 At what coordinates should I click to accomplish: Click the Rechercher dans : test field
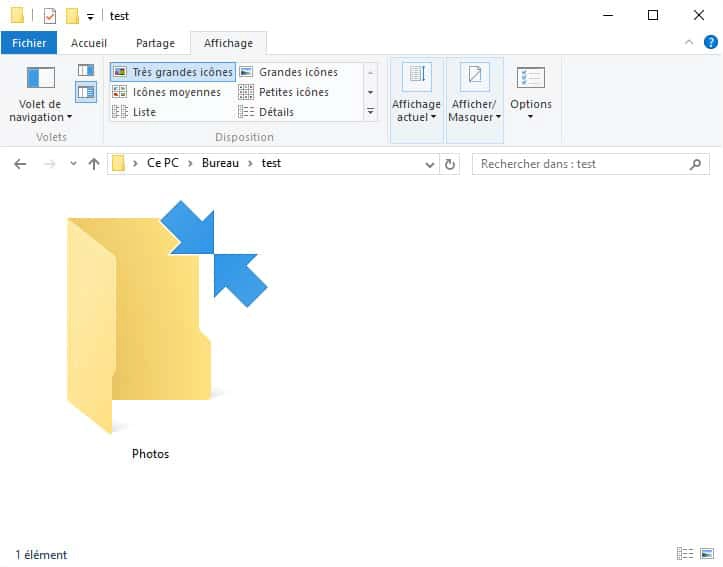click(580, 164)
